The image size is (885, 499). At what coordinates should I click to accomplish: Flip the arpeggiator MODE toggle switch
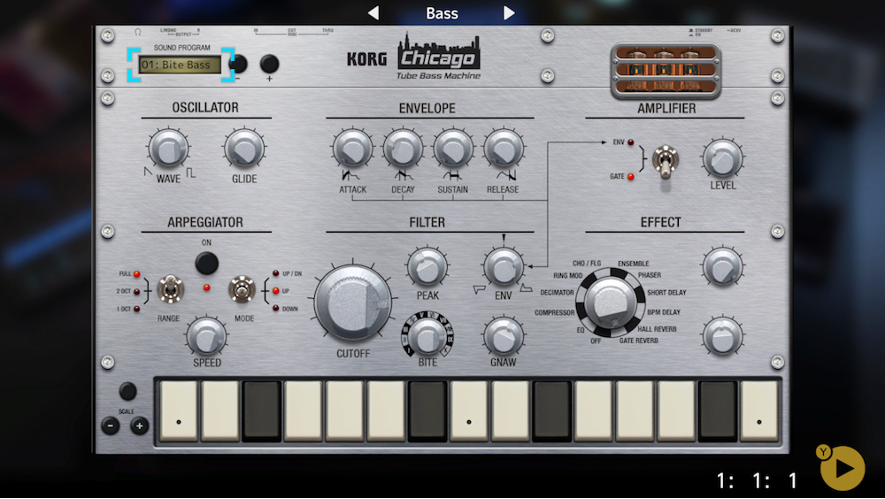[x=241, y=289]
